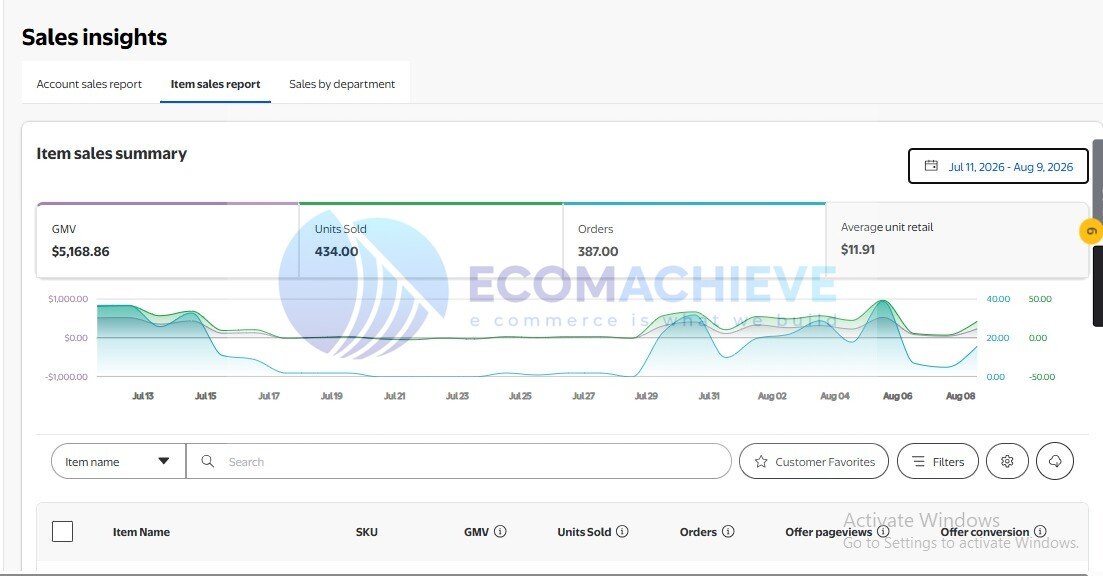1103x576 pixels.
Task: Open the Item name search dropdown
Action: [118, 461]
